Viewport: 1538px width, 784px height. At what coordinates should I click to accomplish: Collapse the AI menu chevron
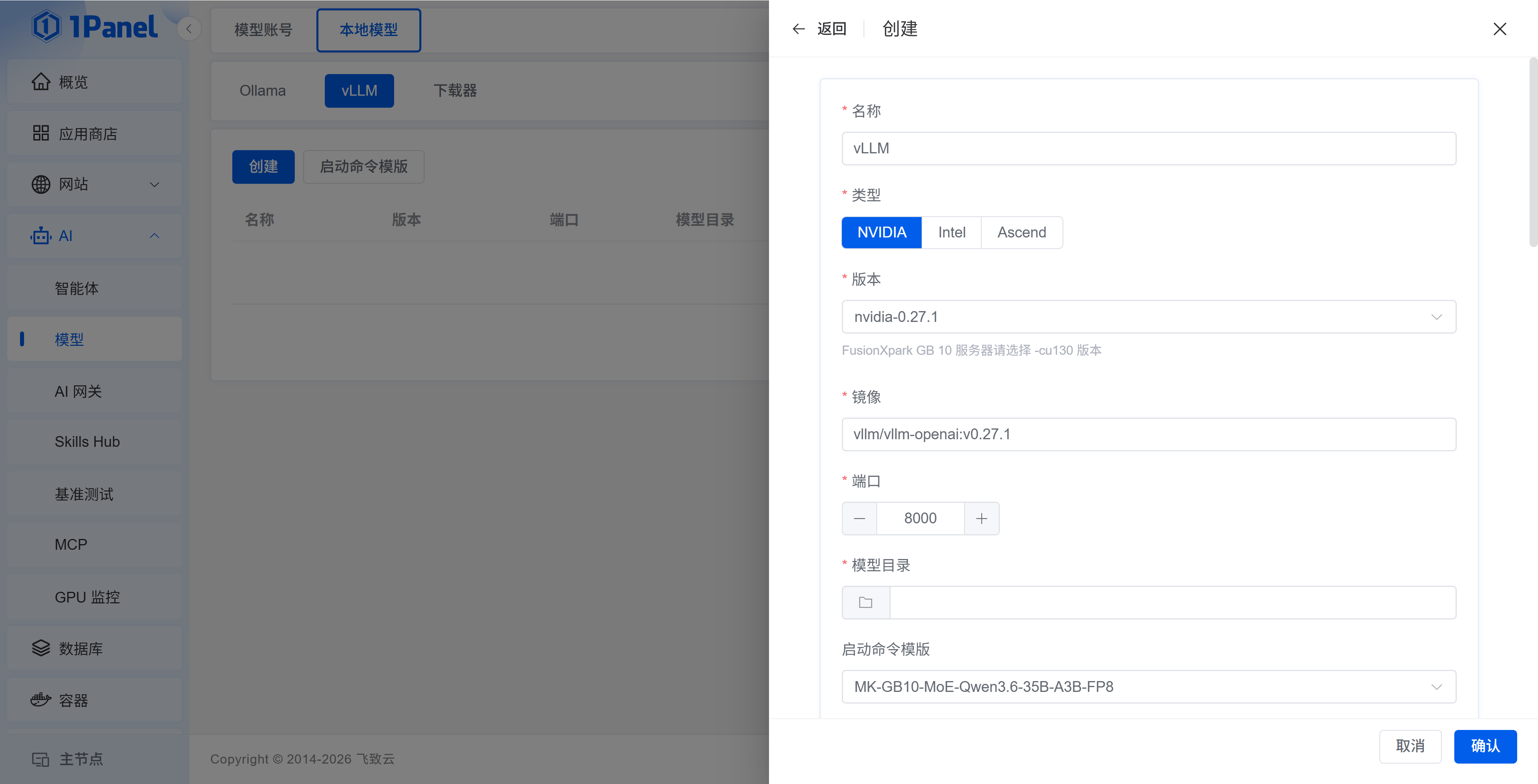[x=155, y=236]
